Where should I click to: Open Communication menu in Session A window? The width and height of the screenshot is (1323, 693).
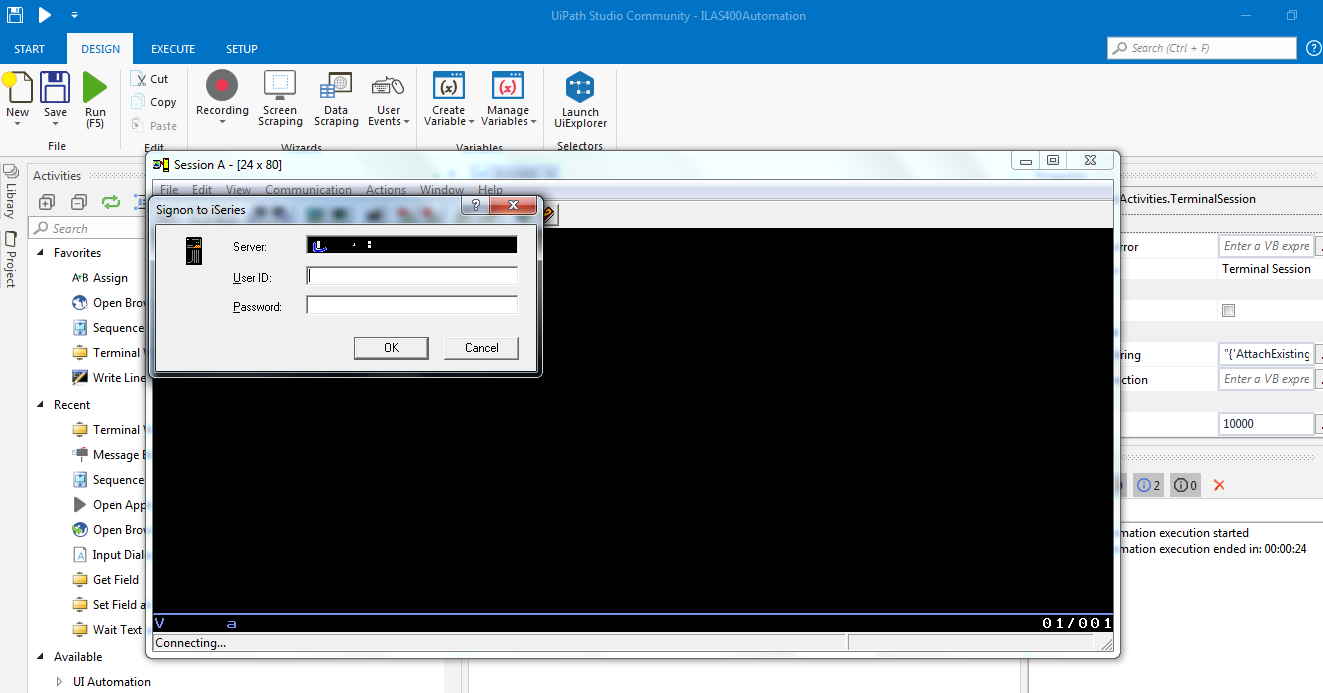(x=308, y=190)
